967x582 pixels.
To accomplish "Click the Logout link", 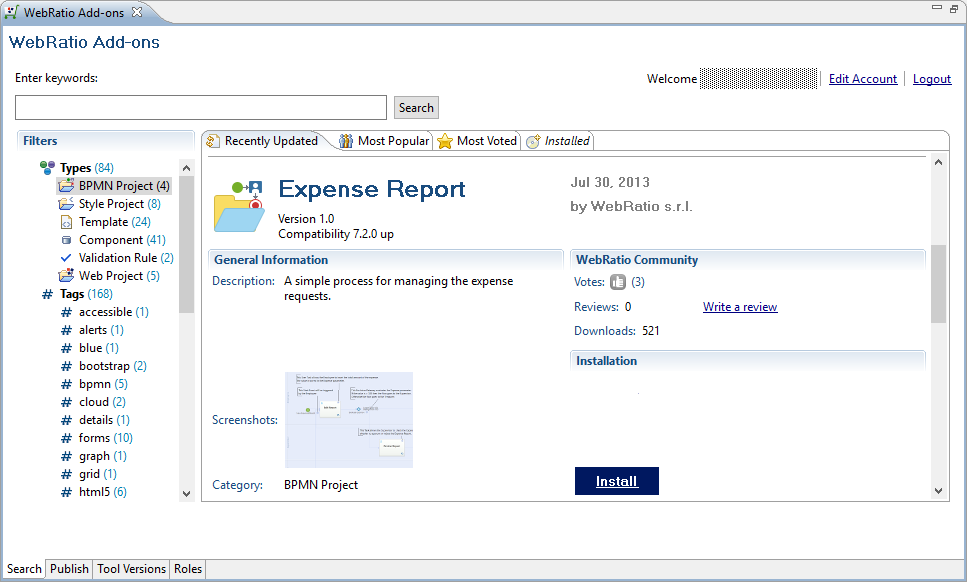I will (932, 79).
